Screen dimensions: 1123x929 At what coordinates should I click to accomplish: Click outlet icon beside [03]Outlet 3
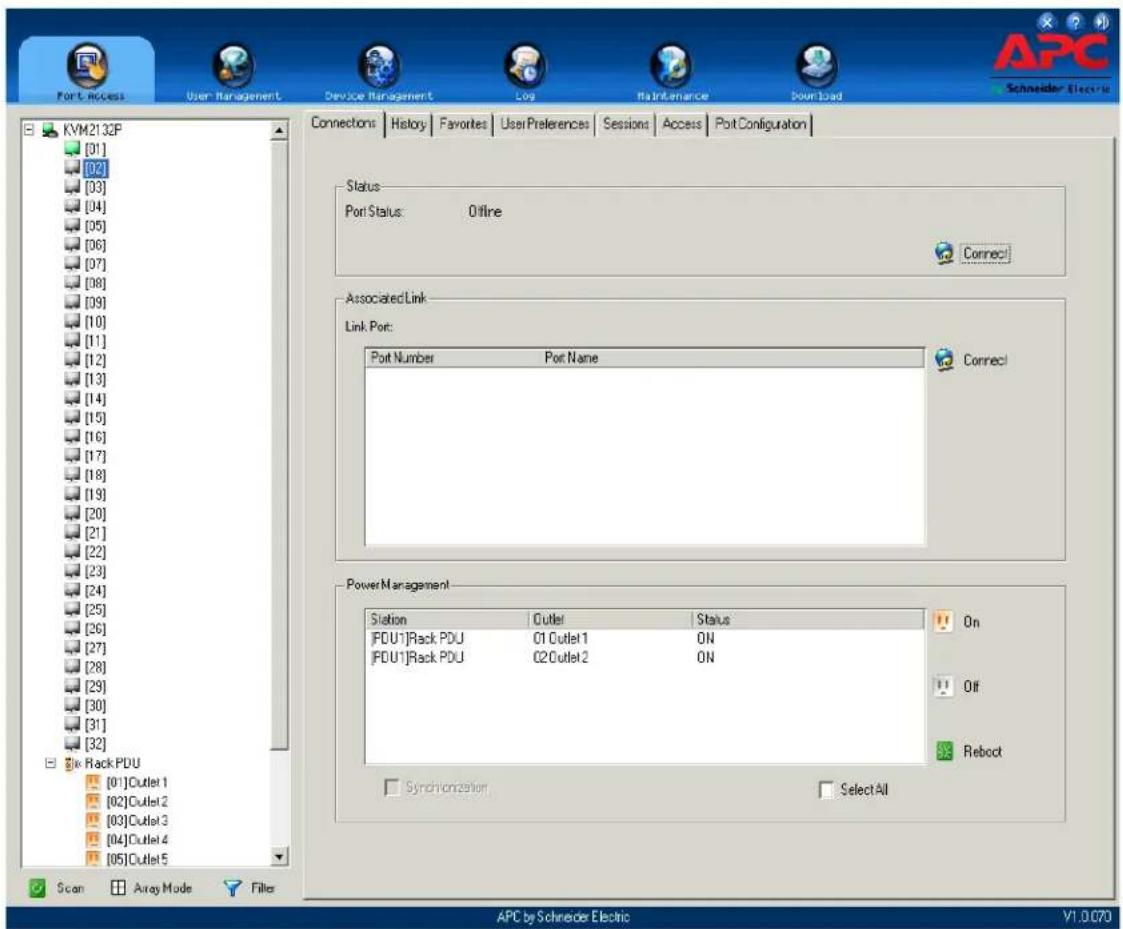pyautogui.click(x=93, y=820)
